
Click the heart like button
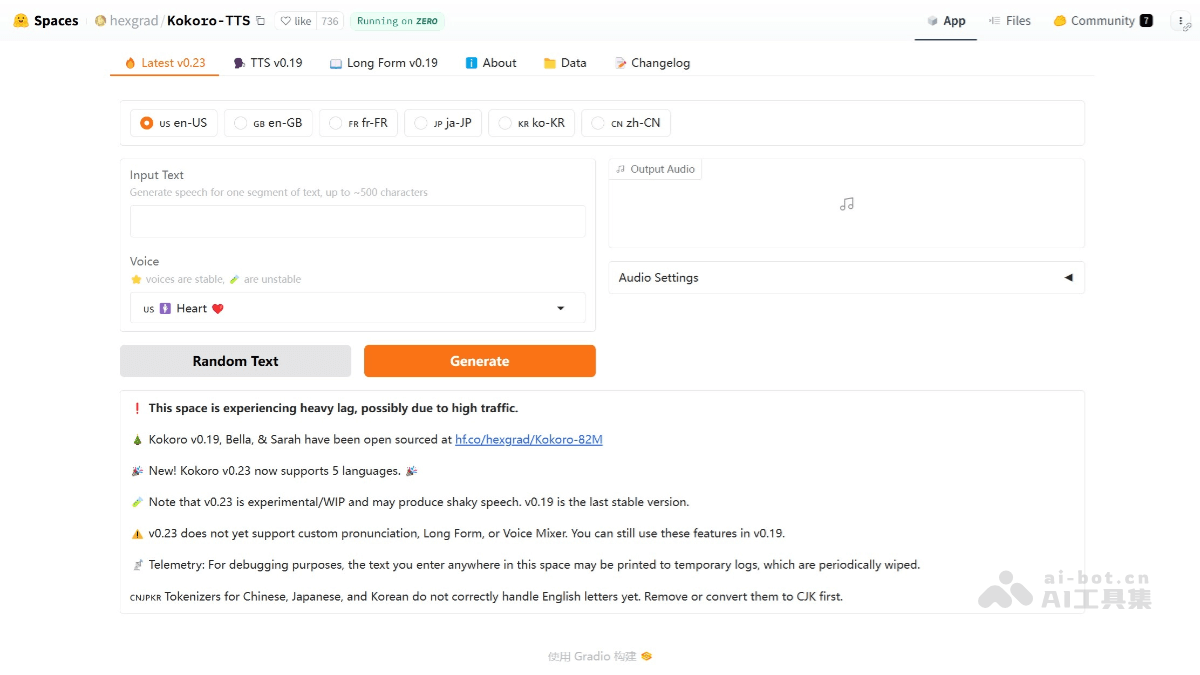click(295, 21)
